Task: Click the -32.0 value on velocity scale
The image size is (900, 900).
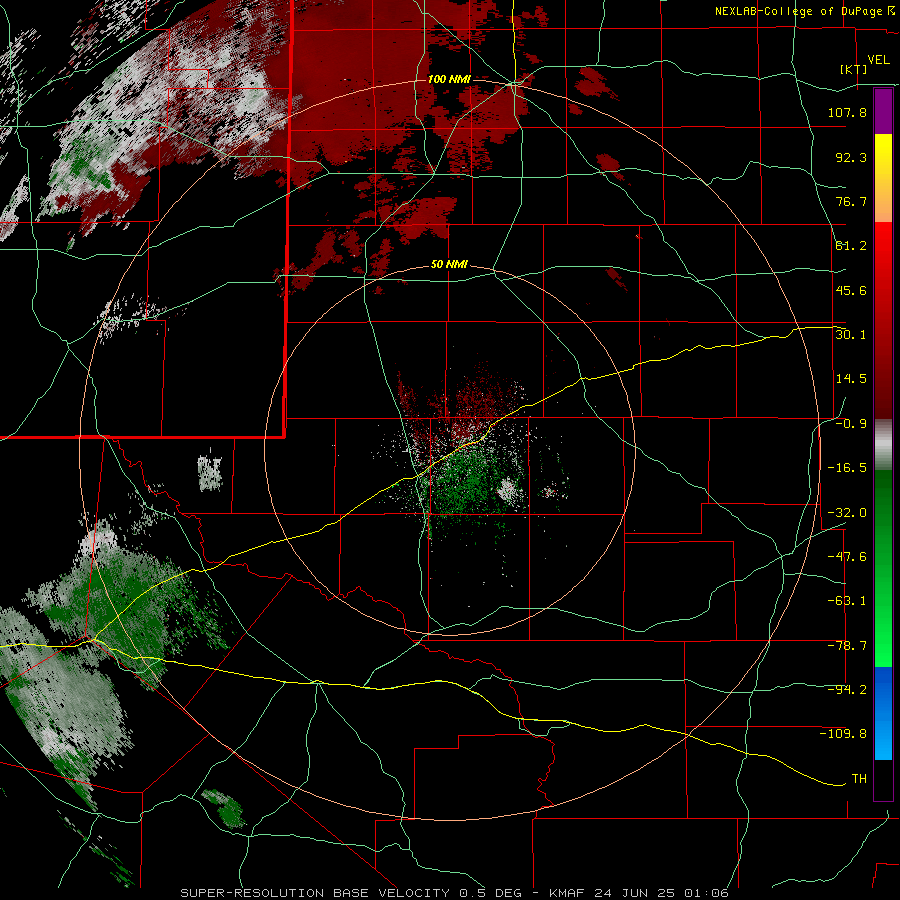Action: (x=847, y=513)
